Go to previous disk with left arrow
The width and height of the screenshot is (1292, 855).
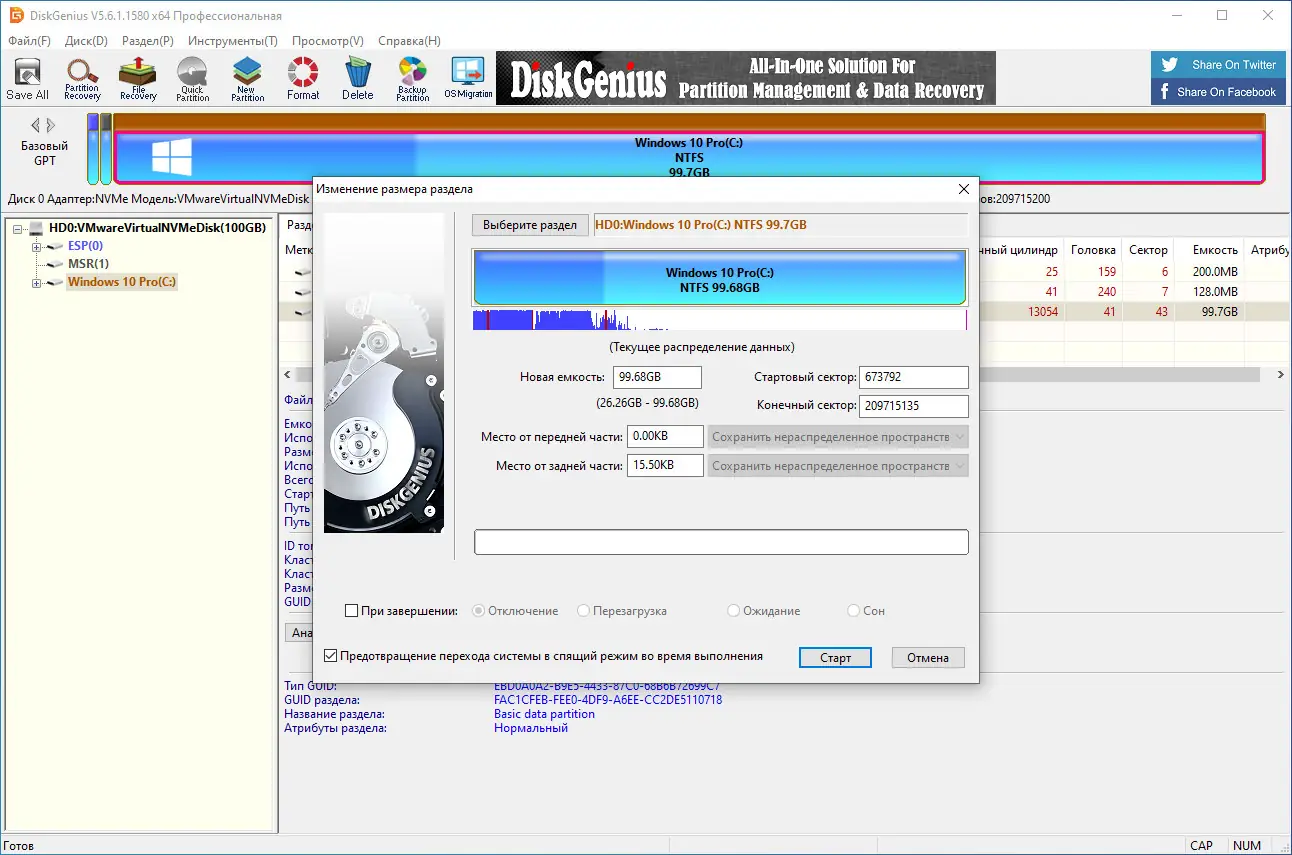click(36, 126)
